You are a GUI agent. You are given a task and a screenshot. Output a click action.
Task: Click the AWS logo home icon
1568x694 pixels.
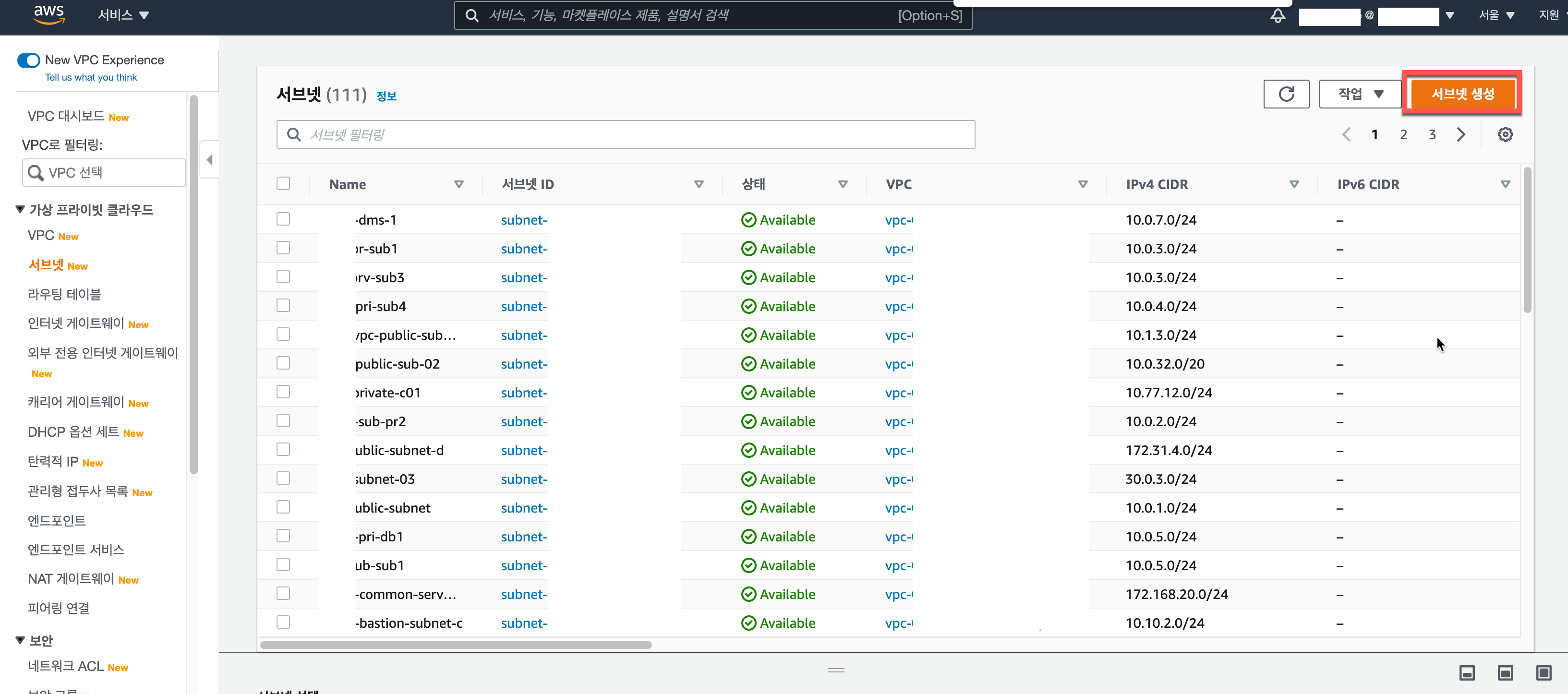tap(48, 14)
